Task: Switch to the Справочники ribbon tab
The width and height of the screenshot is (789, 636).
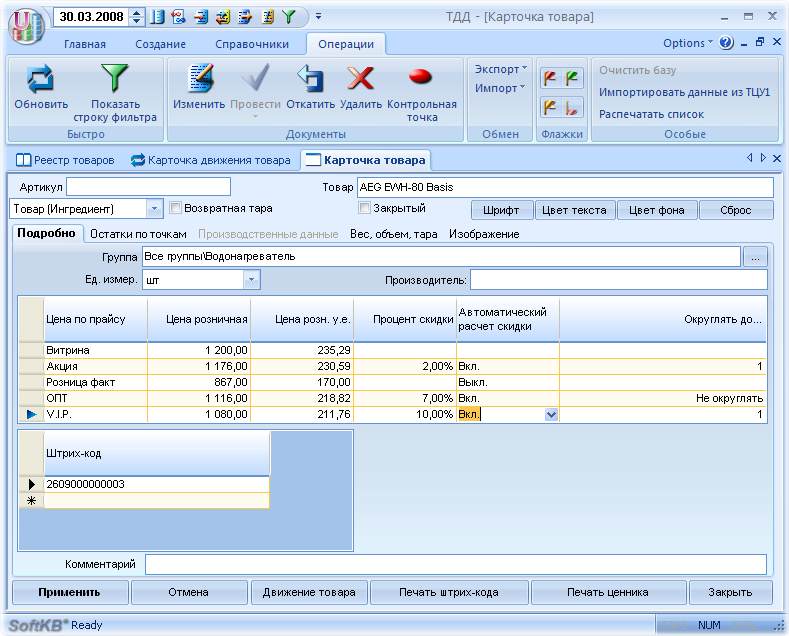Action: click(252, 44)
